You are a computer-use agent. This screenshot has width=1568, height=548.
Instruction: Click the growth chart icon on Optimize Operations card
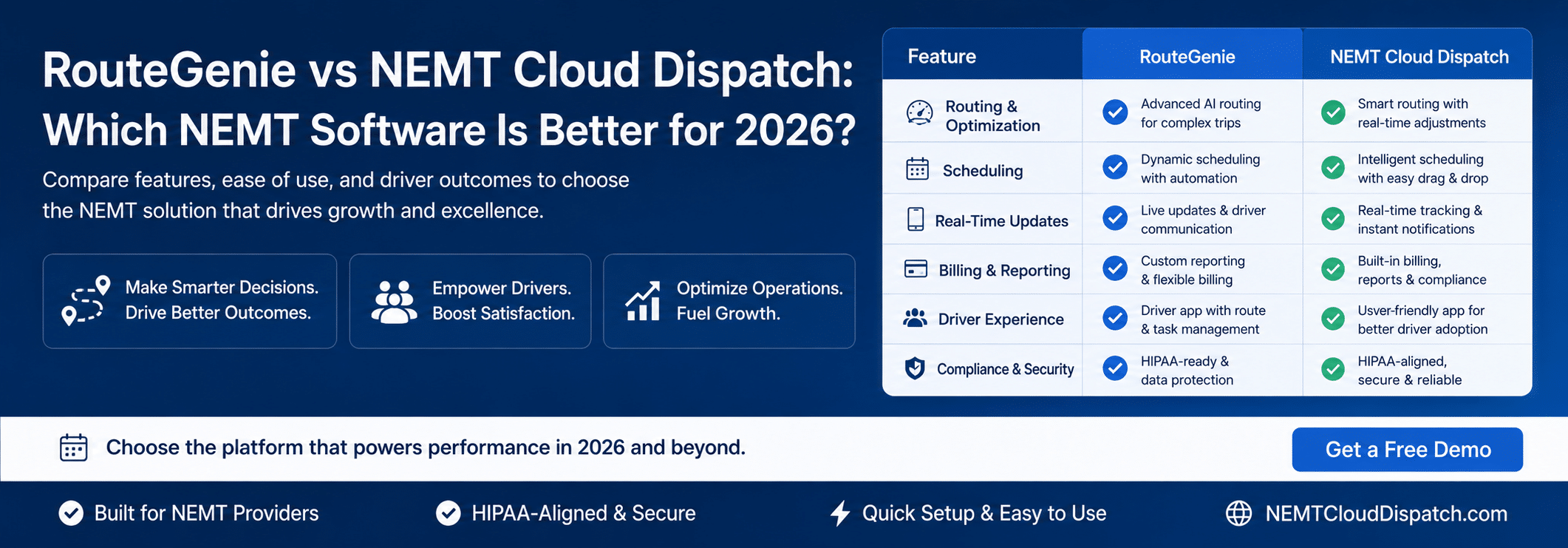click(643, 301)
